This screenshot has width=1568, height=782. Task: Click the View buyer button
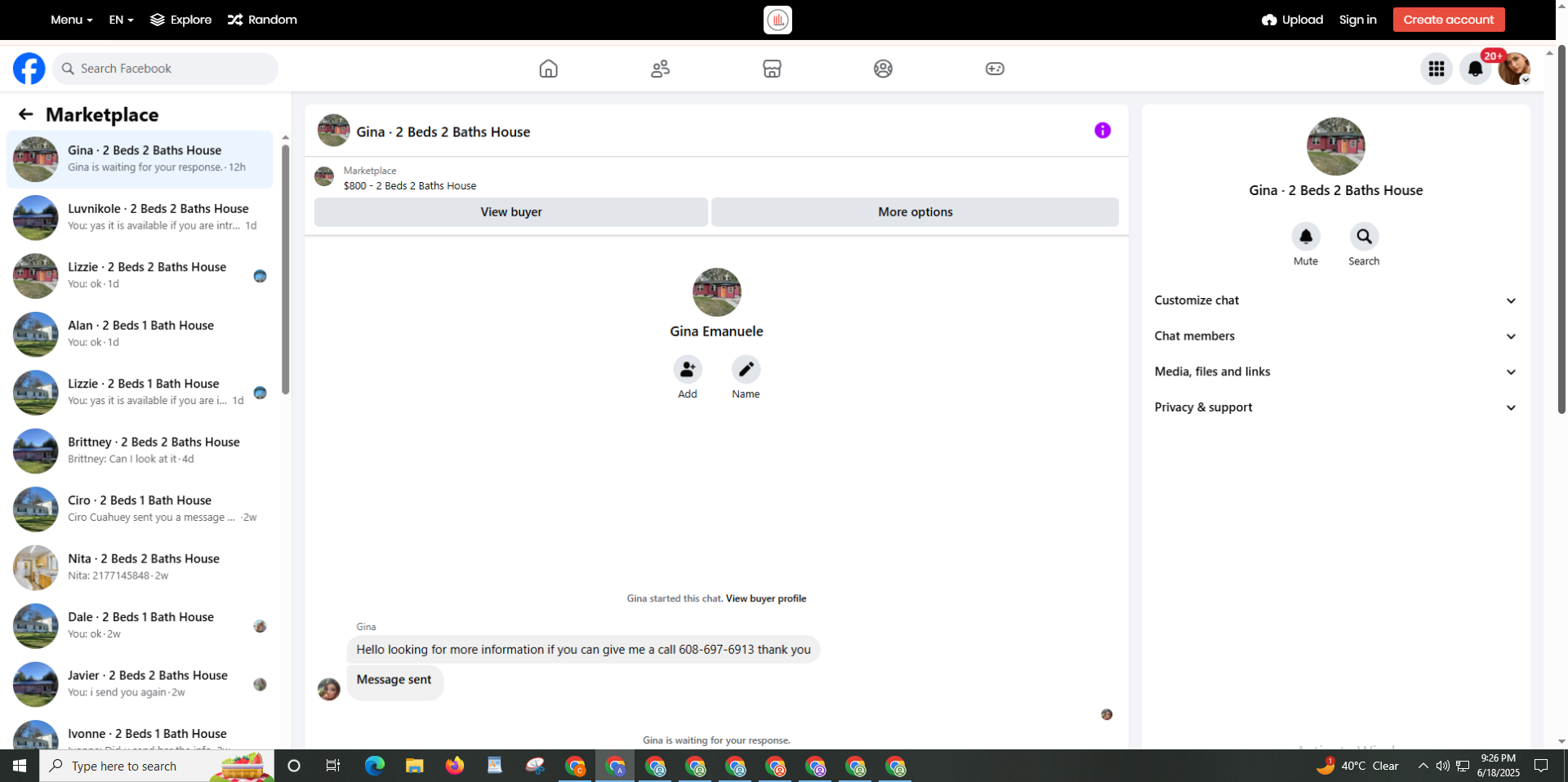[511, 212]
